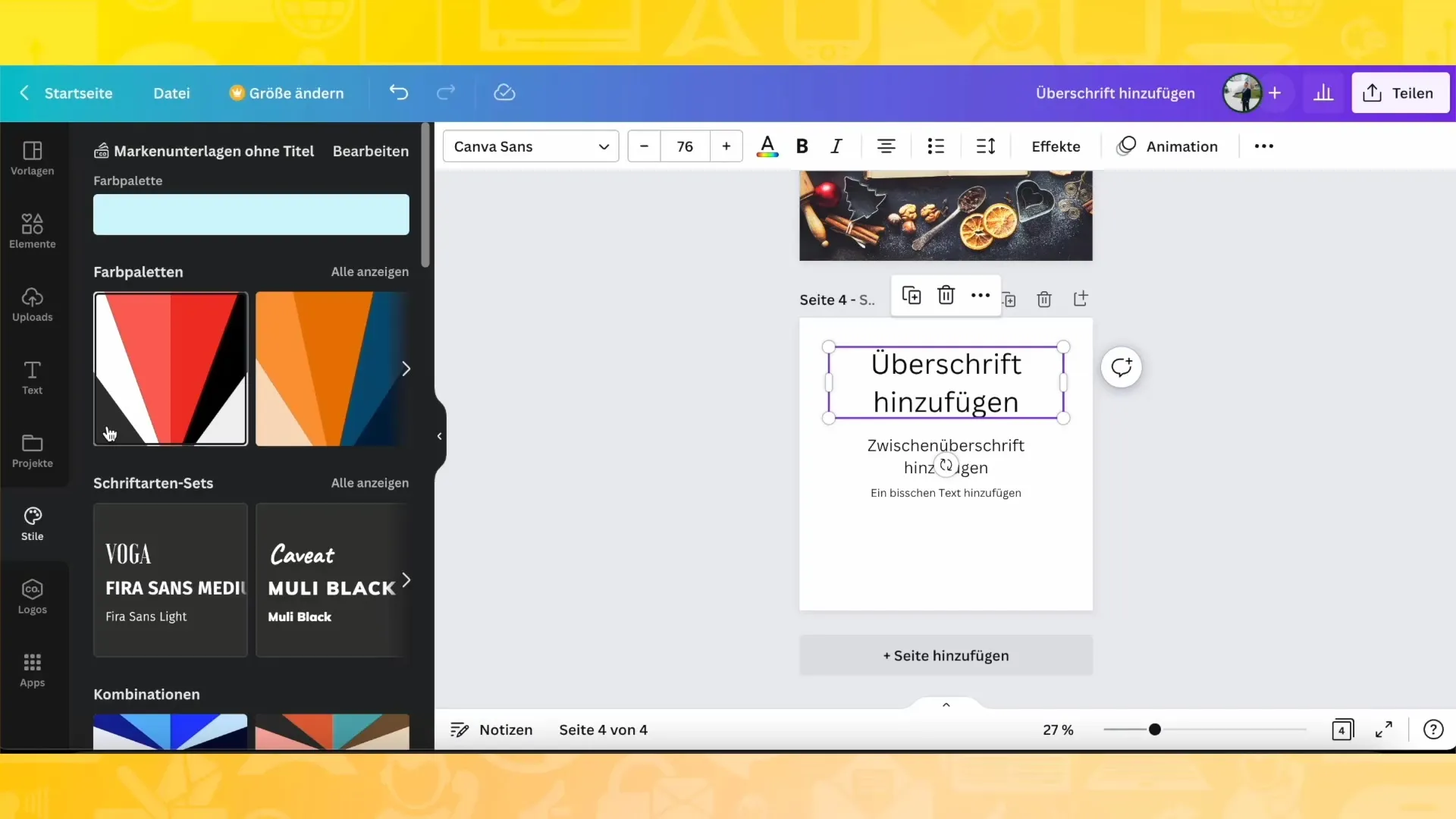The image size is (1456, 819).
Task: Click the Startseite navigation item
Action: 78,93
